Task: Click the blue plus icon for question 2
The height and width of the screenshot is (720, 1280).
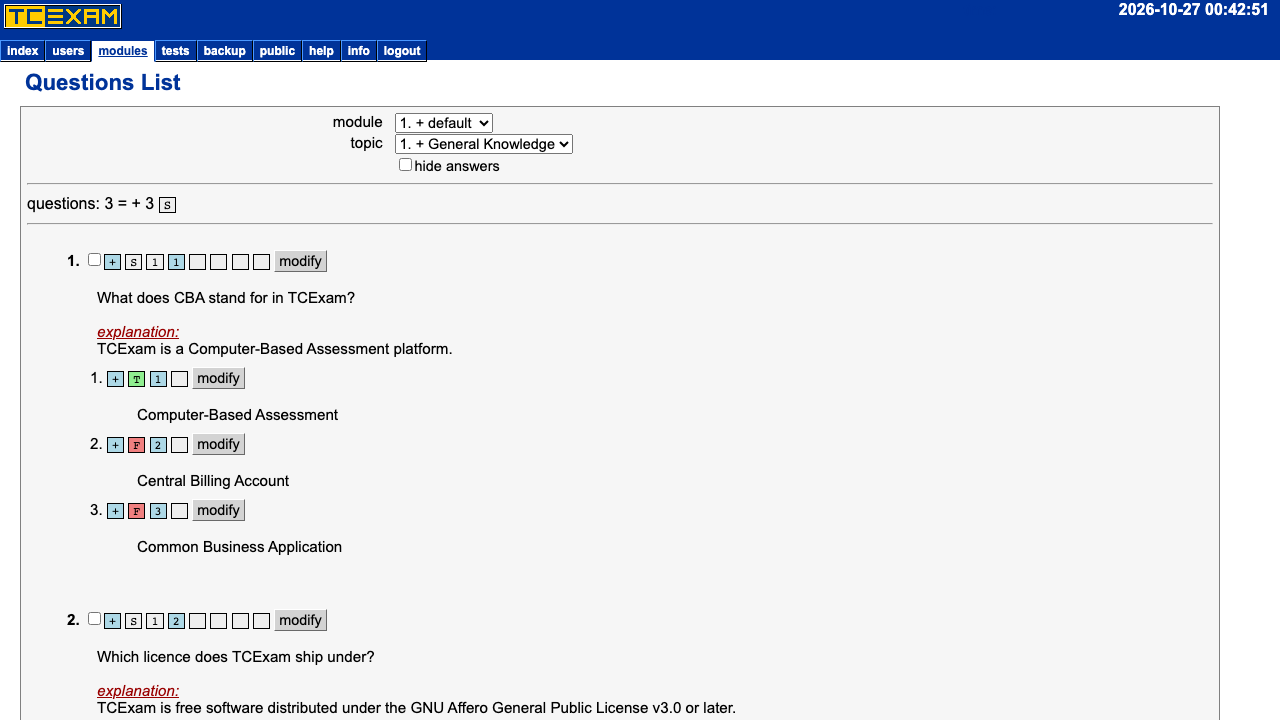Action: (x=112, y=621)
